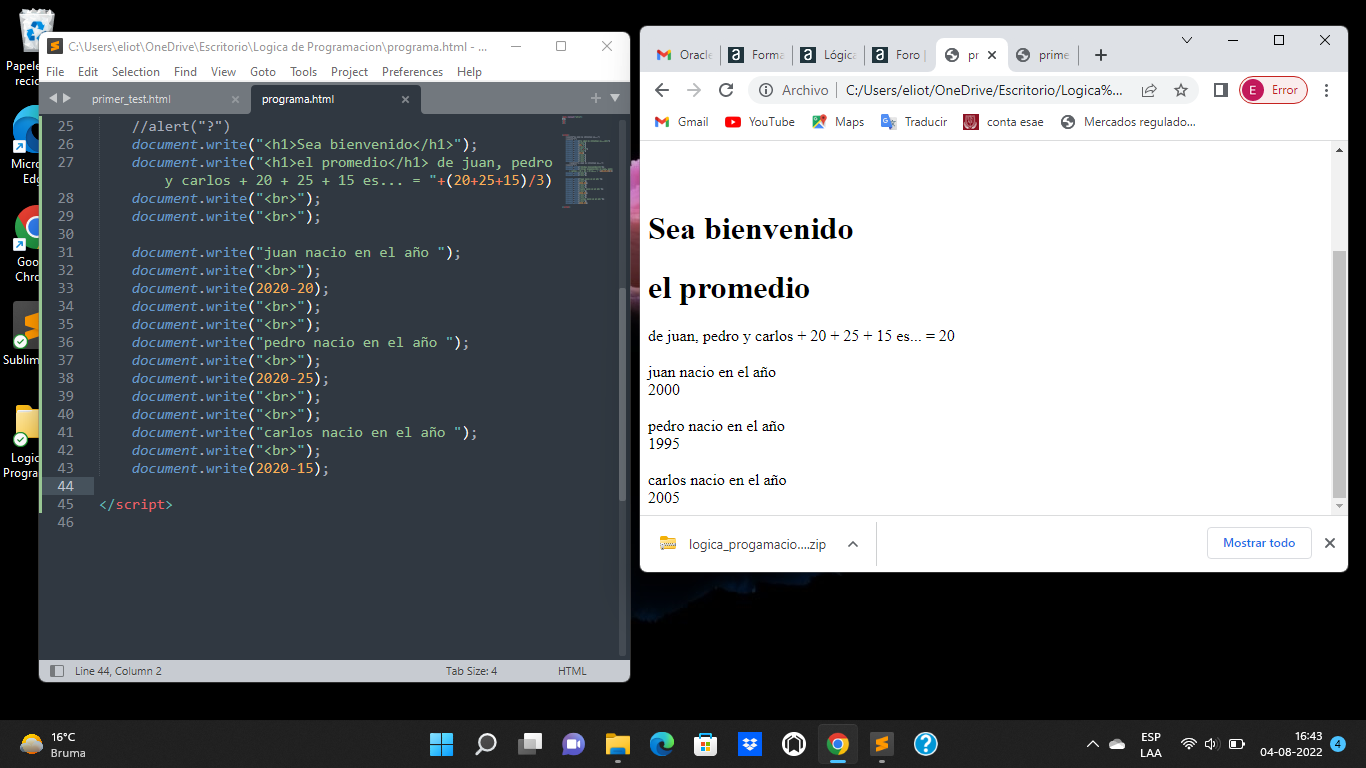The height and width of the screenshot is (768, 1366).
Task: Click the closing script tag line
Action: pos(136,504)
